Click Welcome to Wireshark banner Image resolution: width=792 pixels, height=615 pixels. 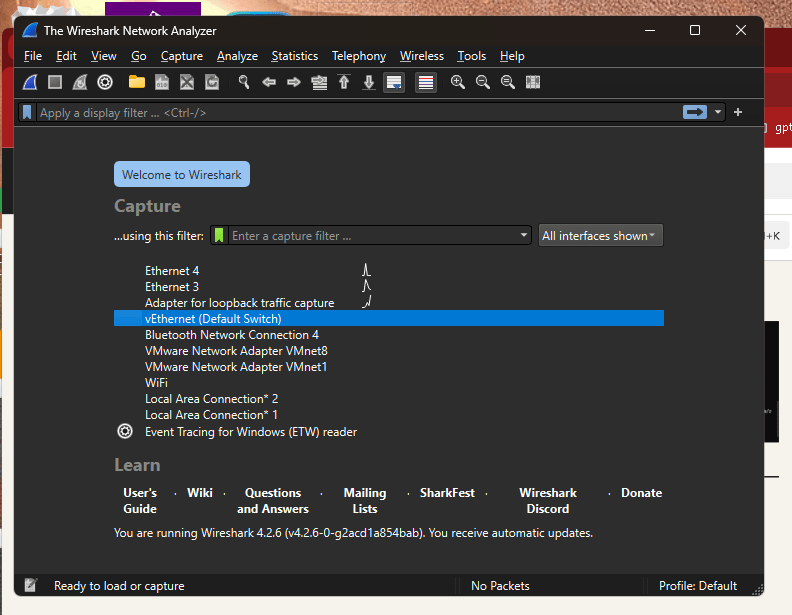pyautogui.click(x=182, y=174)
